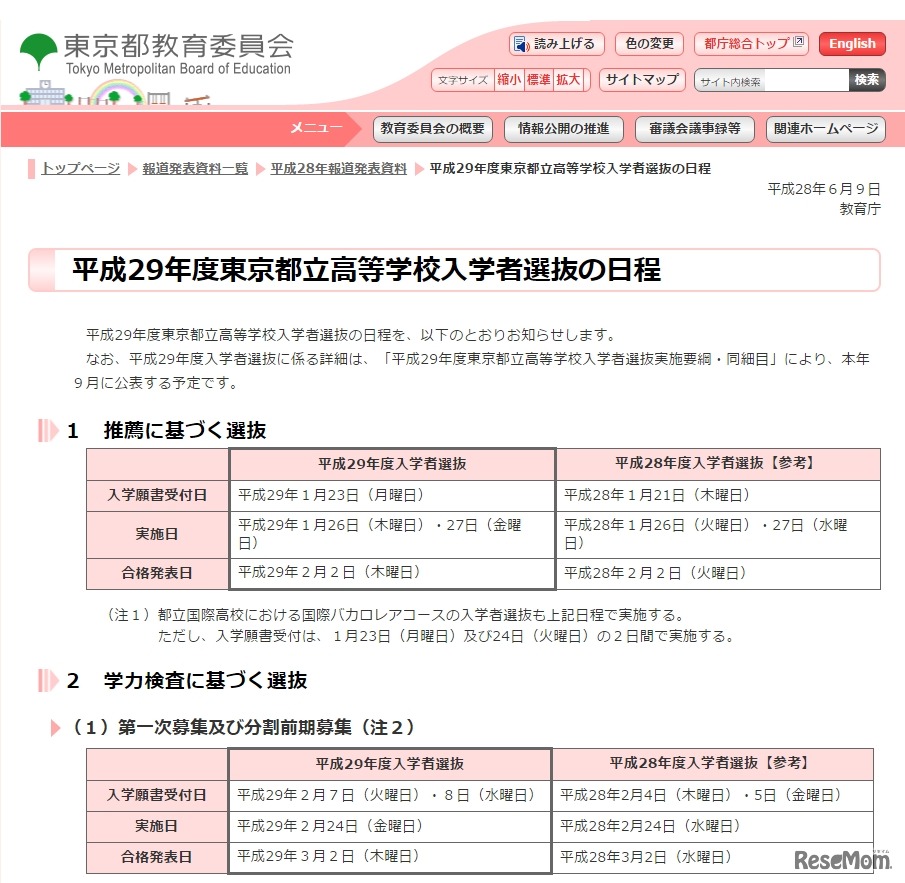905x883 pixels.
Task: Open 教育委員会の概要 menu item
Action: point(432,129)
